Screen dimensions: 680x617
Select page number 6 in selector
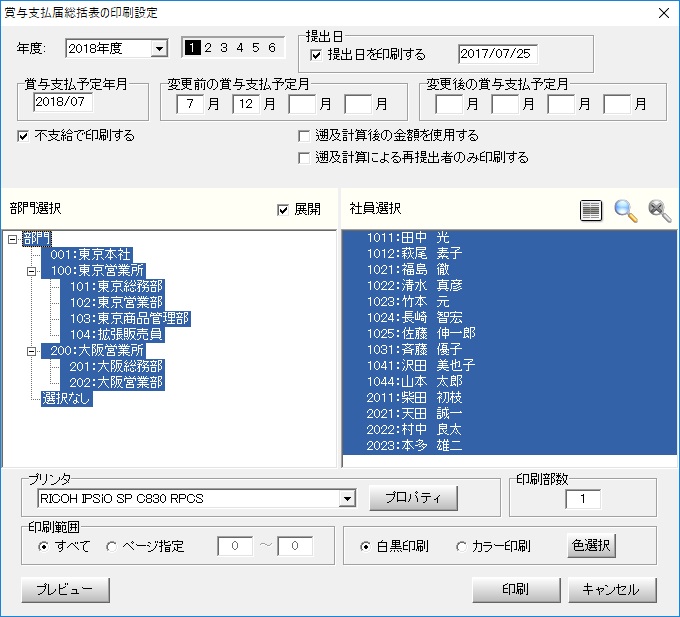(x=272, y=48)
